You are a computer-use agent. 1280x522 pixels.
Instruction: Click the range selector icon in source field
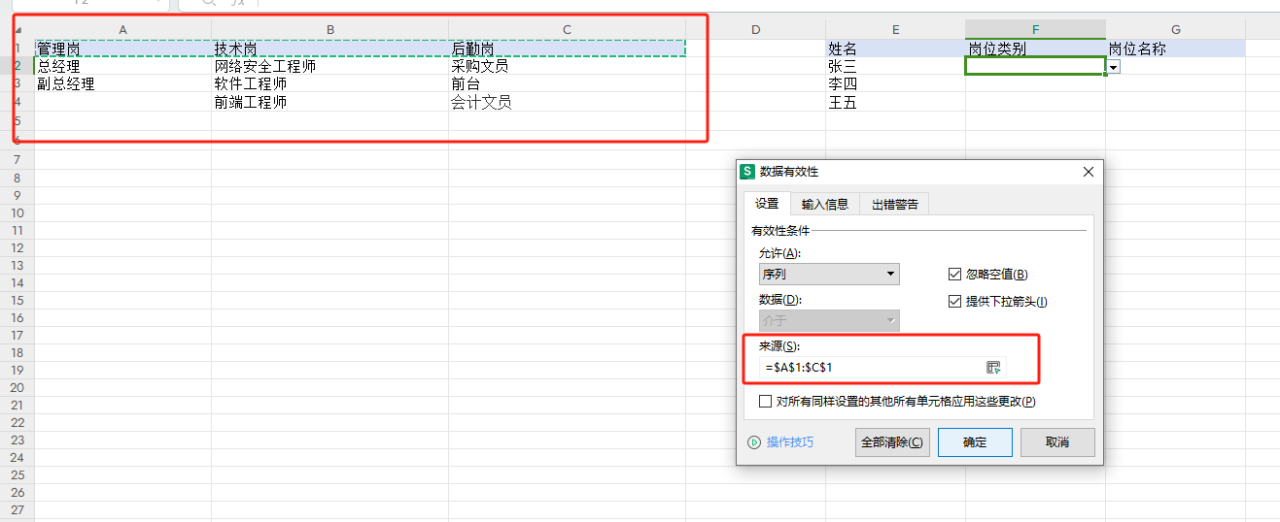(x=993, y=367)
